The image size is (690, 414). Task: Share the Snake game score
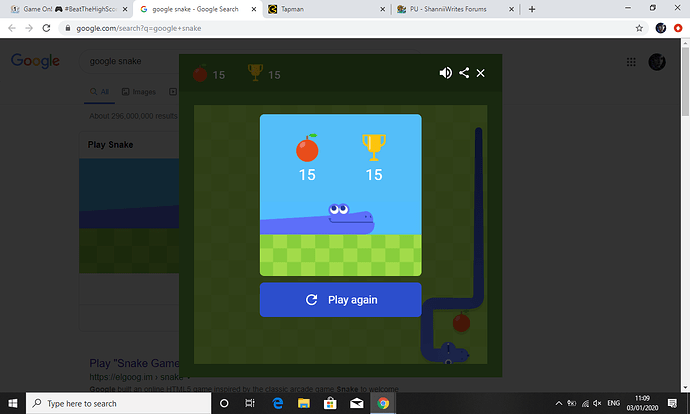[x=464, y=73]
